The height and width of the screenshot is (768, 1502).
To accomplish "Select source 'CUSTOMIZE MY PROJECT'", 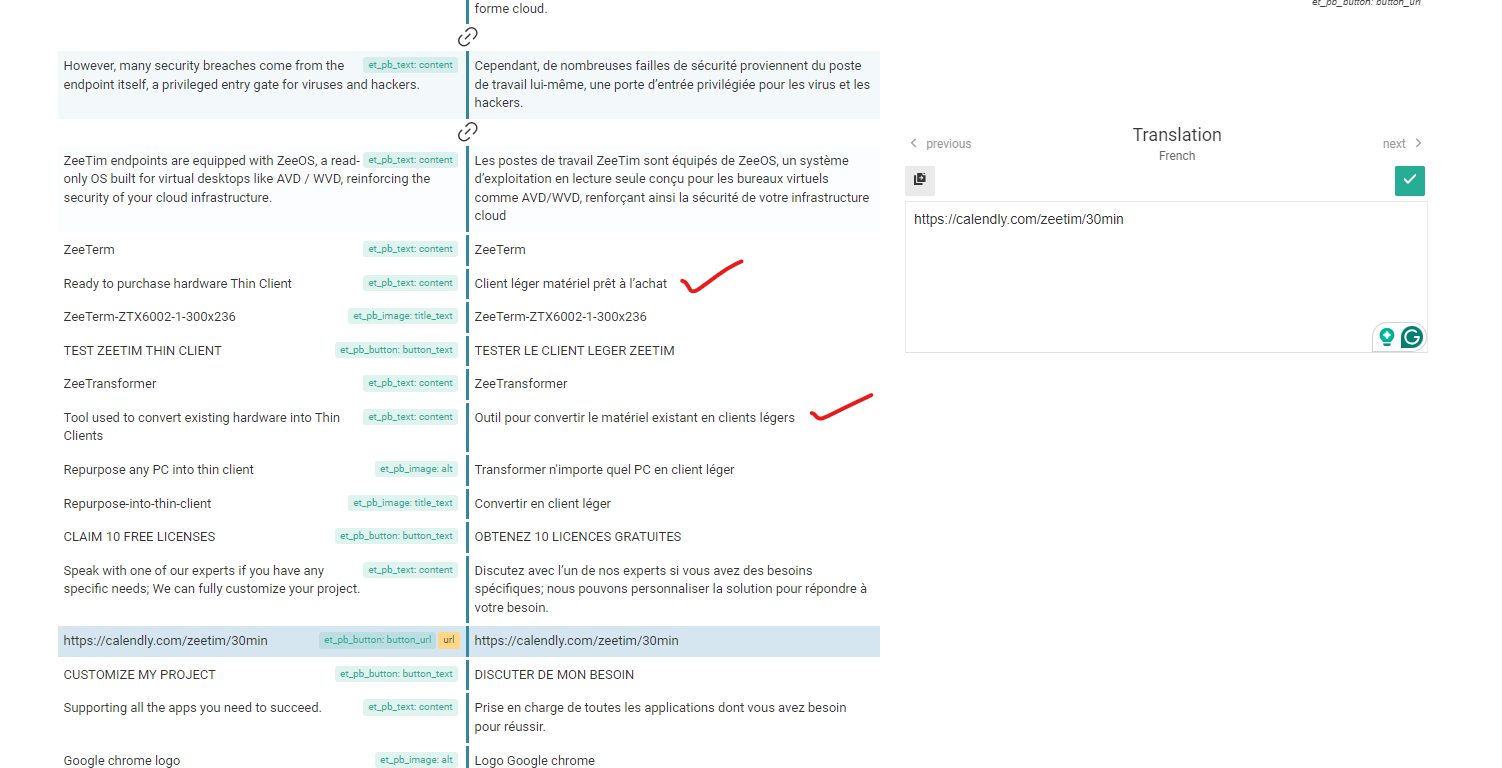I will [x=140, y=675].
